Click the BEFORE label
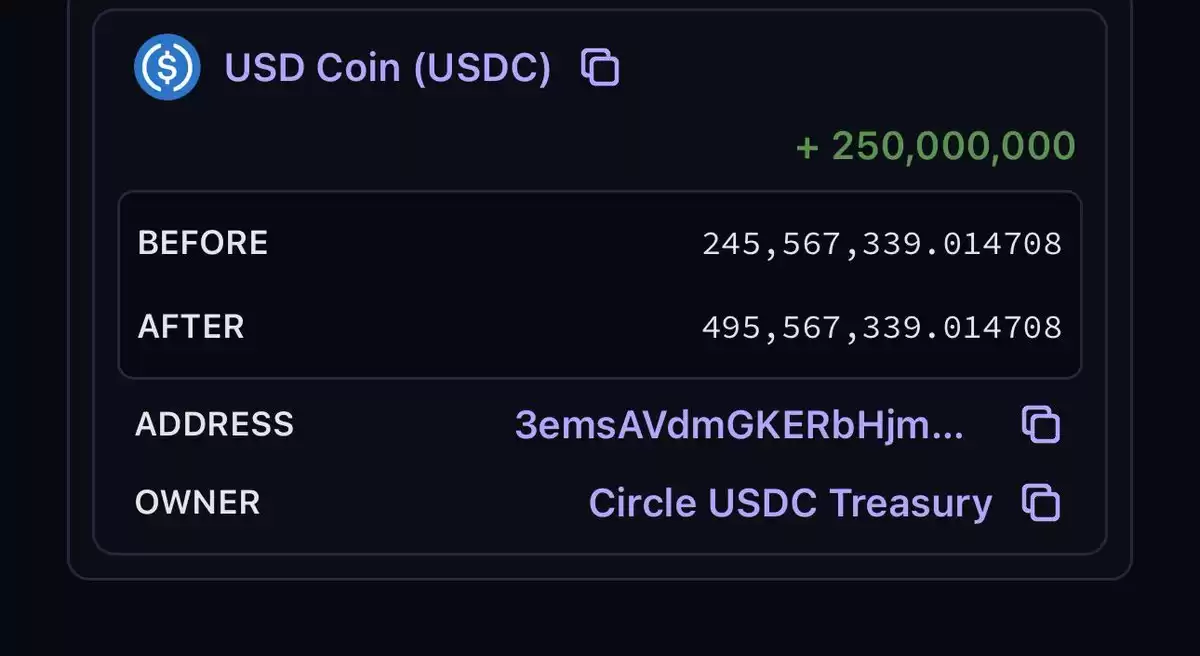 [x=203, y=243]
